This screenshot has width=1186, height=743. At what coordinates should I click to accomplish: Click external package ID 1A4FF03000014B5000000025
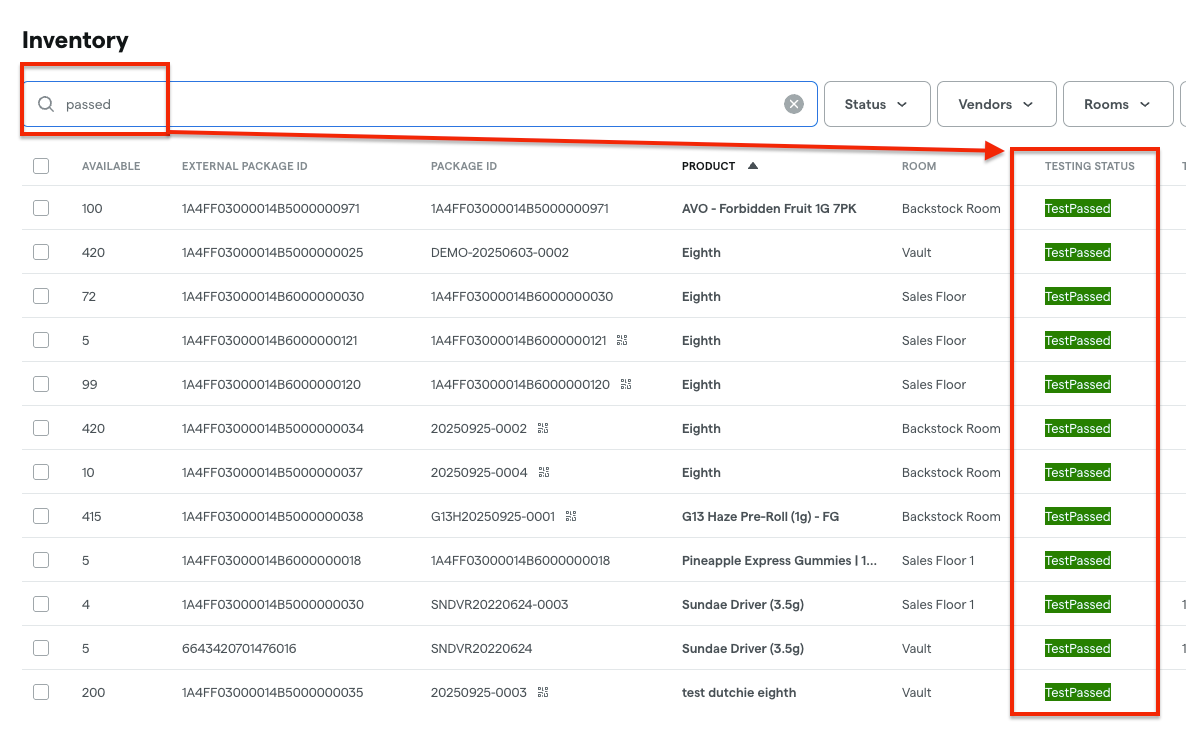coord(272,252)
